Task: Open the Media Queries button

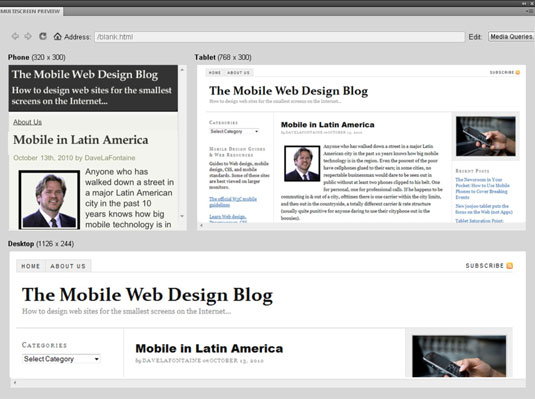Action: click(511, 37)
